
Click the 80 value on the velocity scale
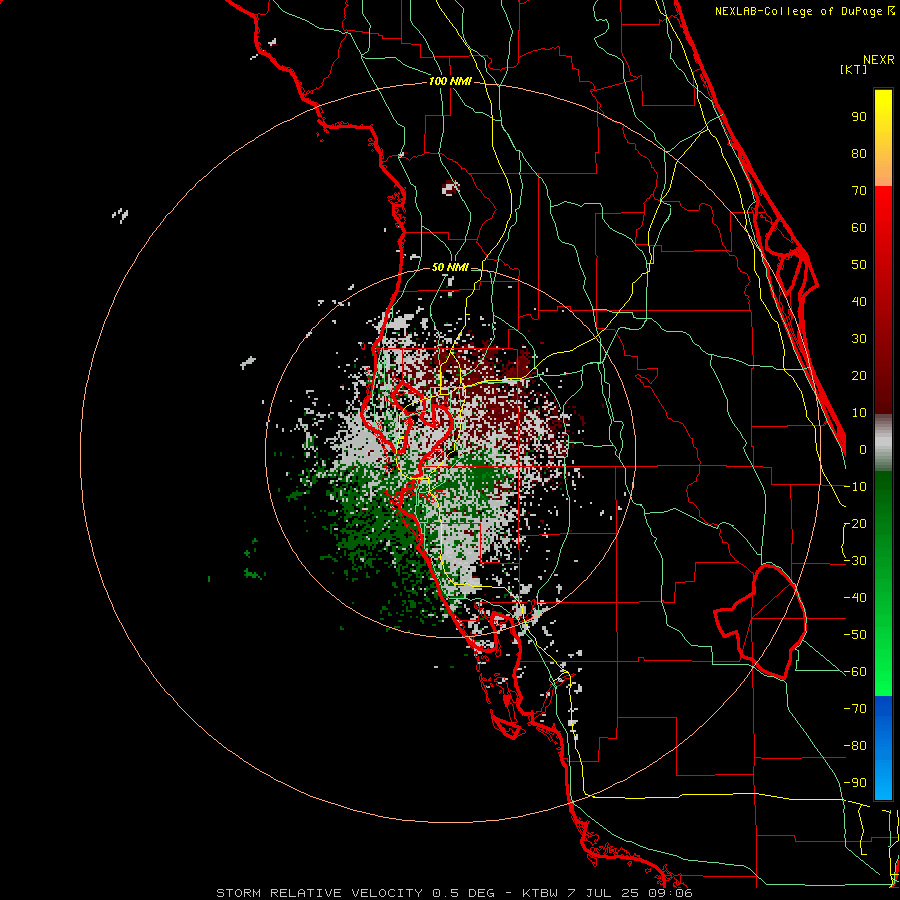tap(859, 153)
